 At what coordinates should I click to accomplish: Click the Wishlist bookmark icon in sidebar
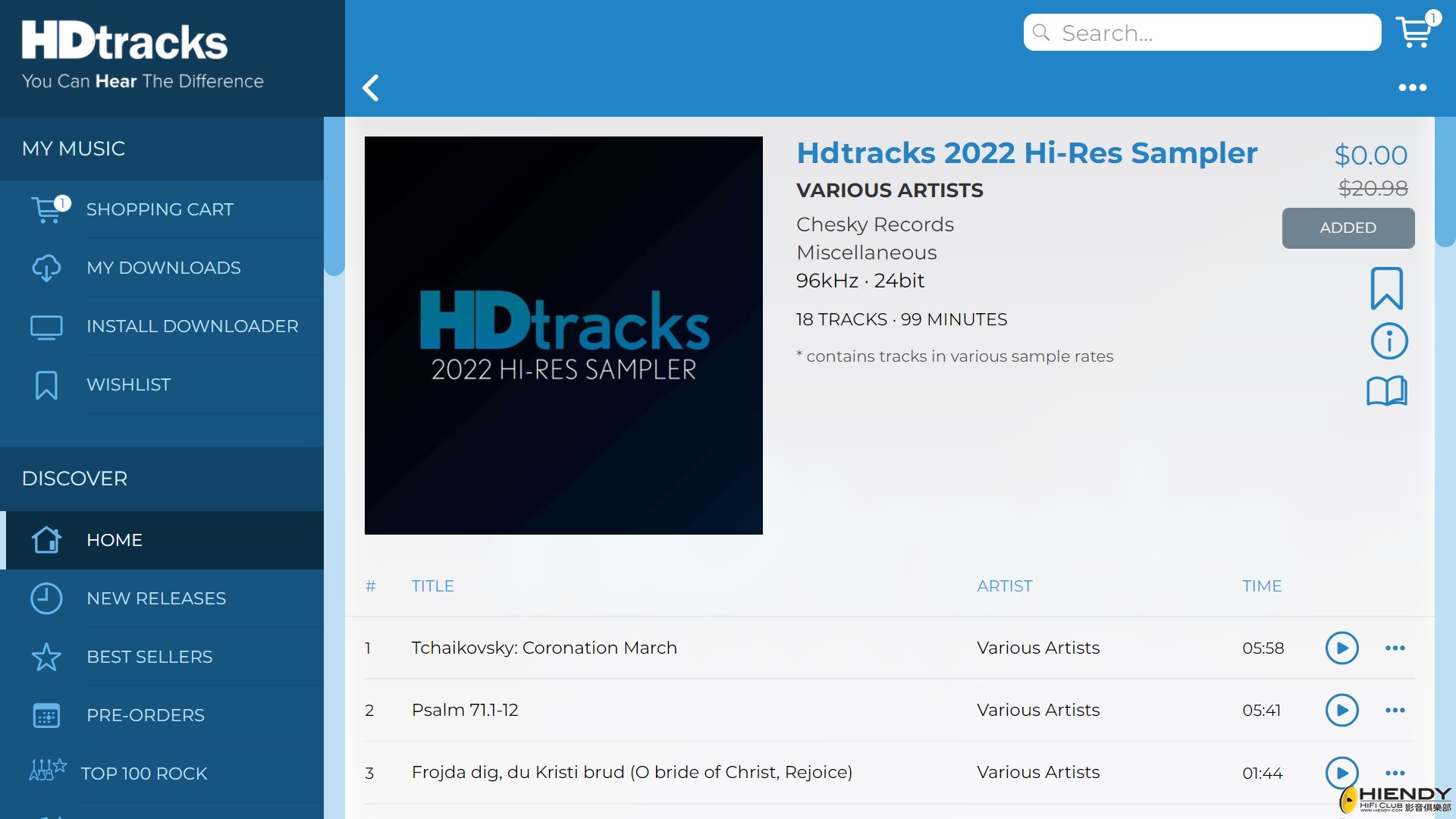46,384
